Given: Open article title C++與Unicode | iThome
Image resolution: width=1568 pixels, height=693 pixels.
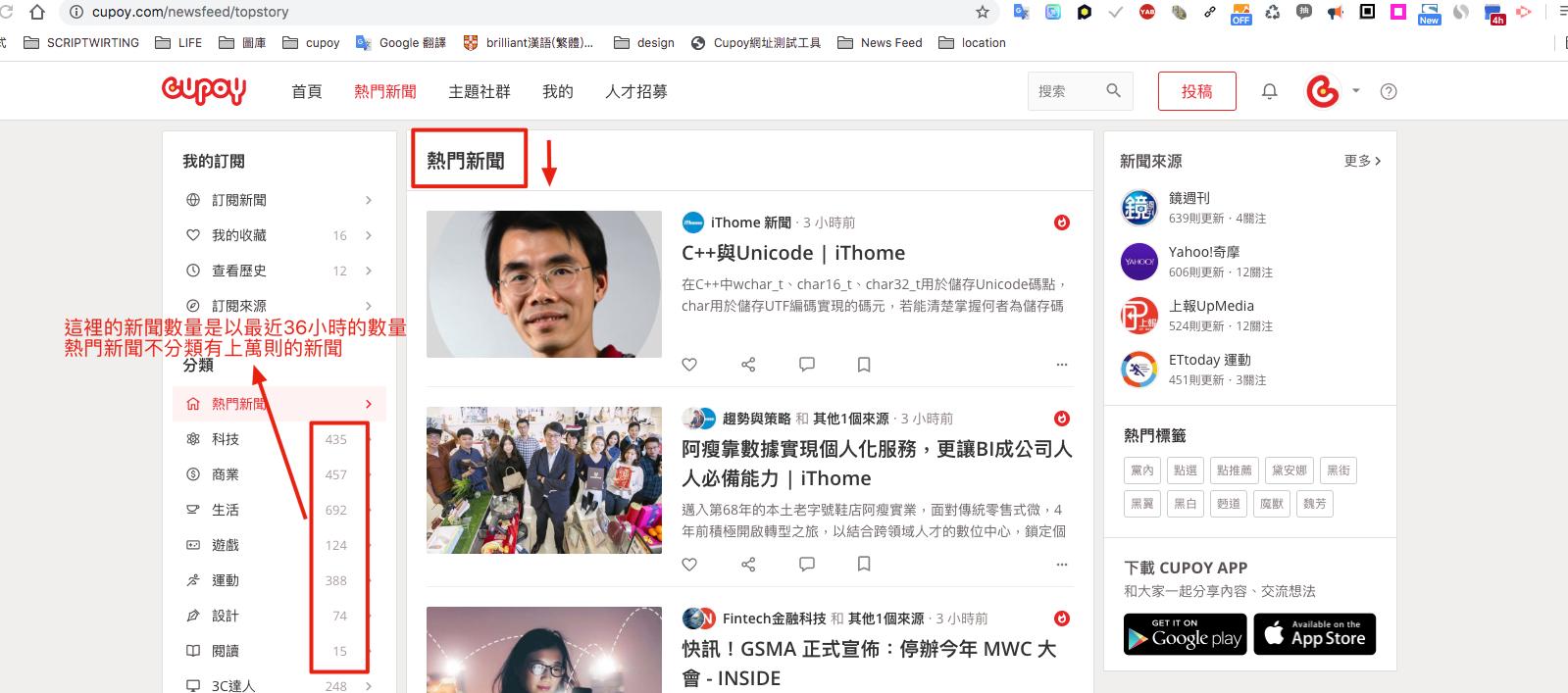Looking at the screenshot, I should (793, 253).
